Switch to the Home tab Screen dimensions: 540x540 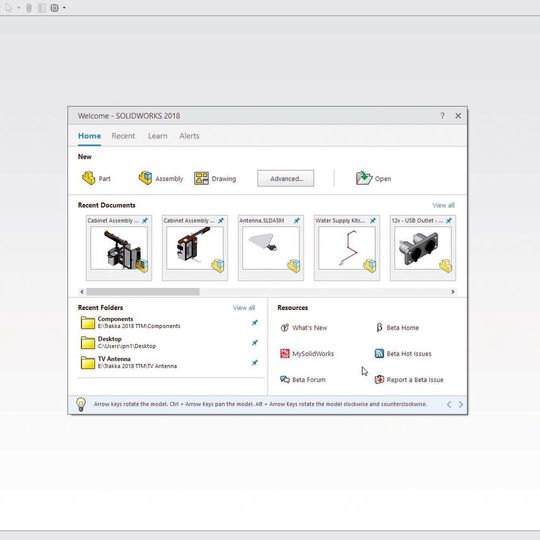pos(89,136)
